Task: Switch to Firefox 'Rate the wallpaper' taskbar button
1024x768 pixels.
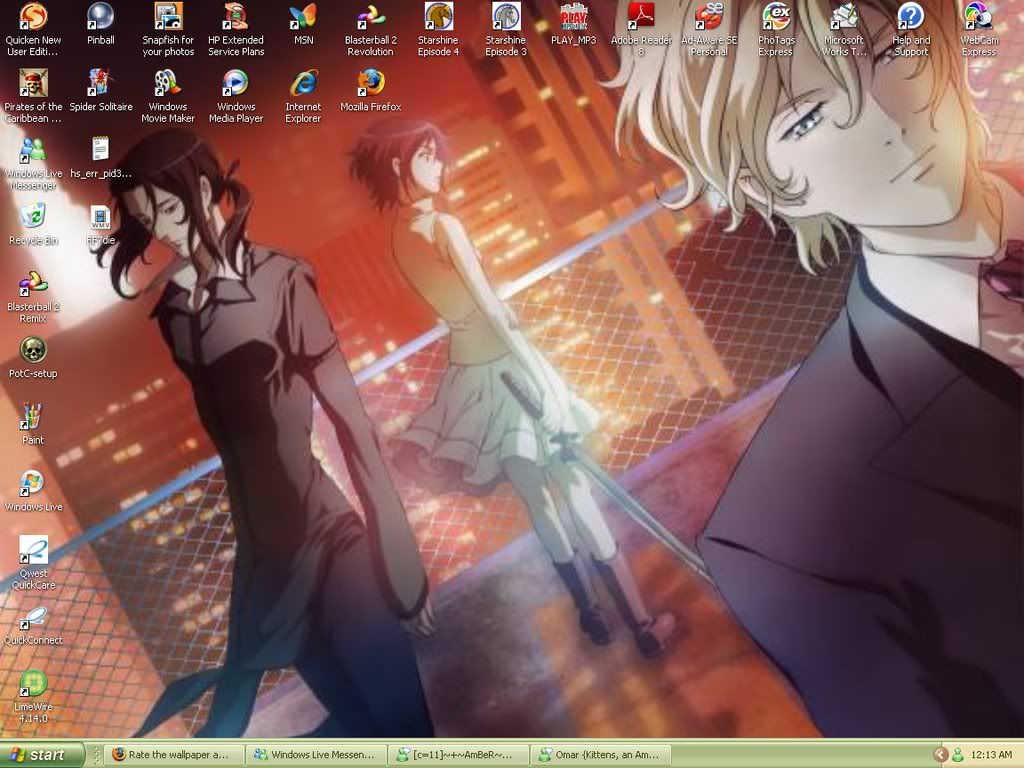Action: [174, 755]
